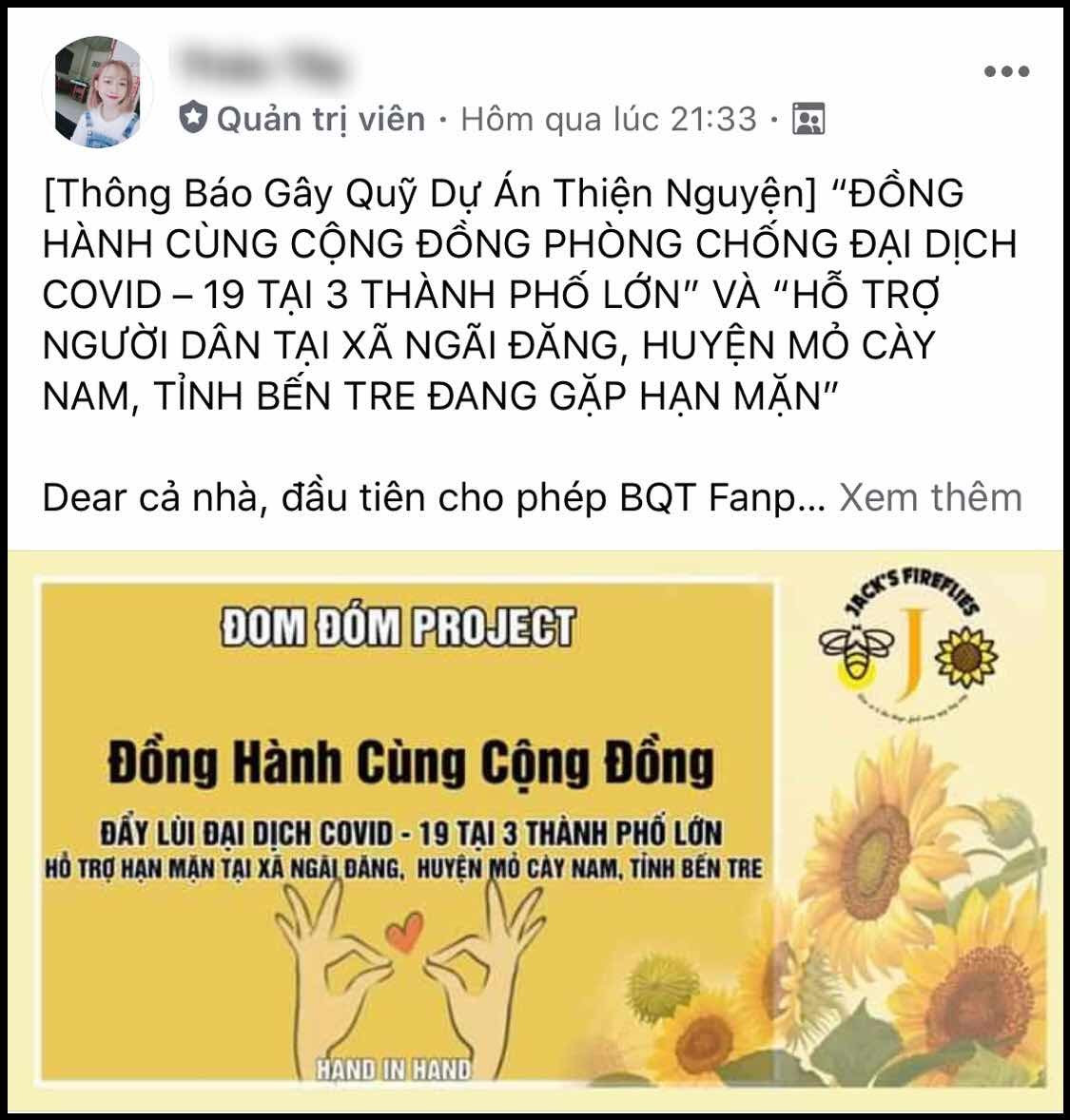Expand post with Xem thêm
The height and width of the screenshot is (1120, 1070).
[930, 497]
